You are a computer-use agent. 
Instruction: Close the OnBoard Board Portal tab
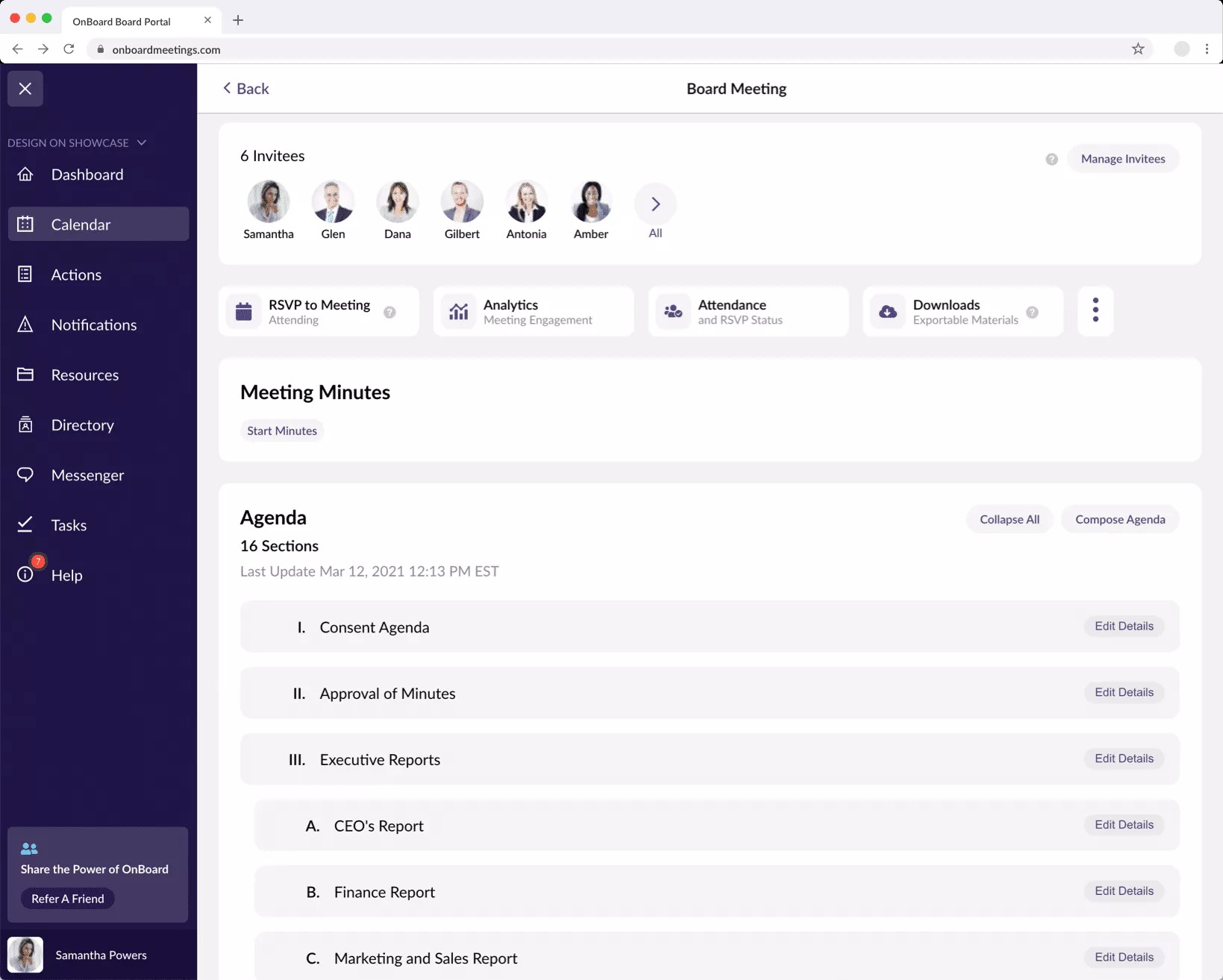click(207, 20)
